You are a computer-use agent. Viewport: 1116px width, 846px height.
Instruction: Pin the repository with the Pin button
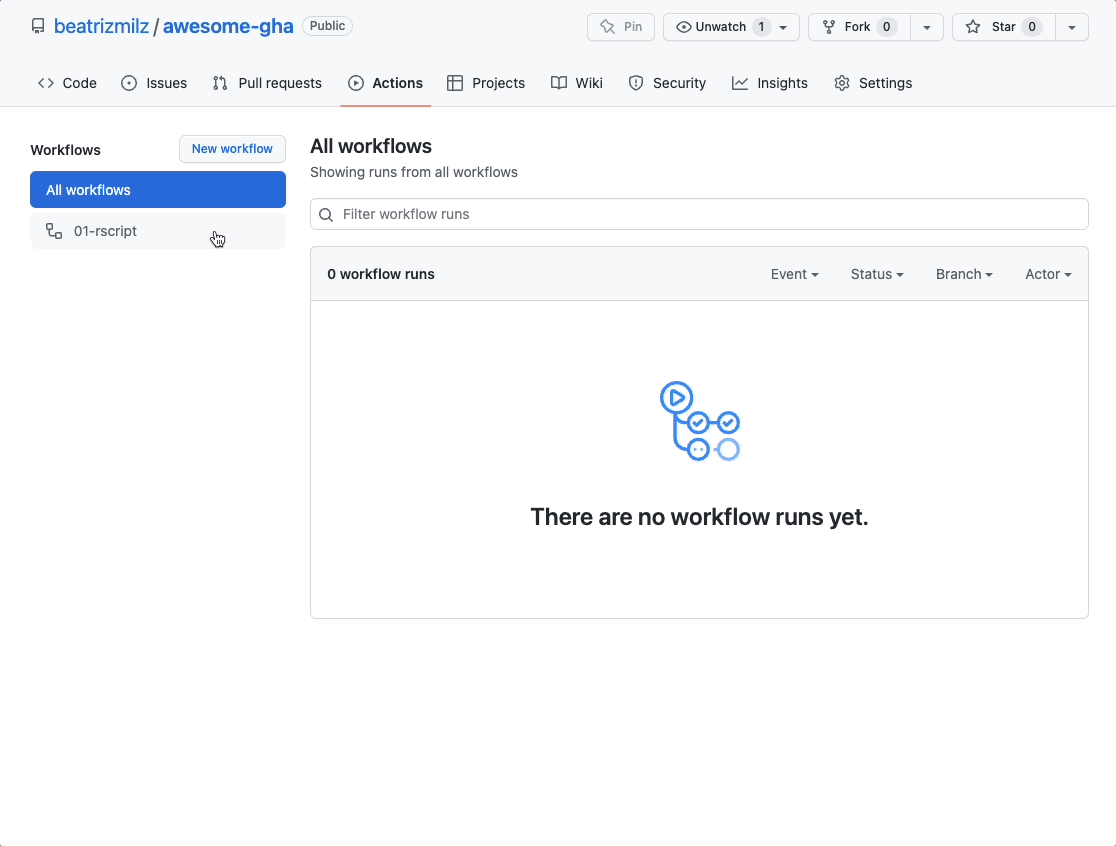(x=621, y=27)
